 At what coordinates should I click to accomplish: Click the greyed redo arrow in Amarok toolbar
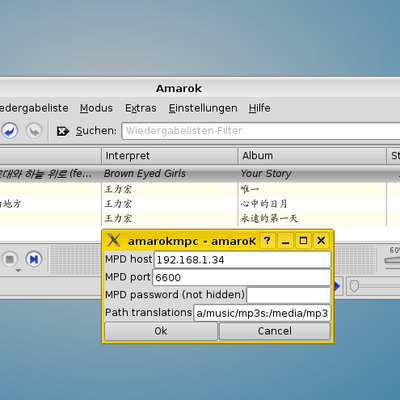pos(34,131)
